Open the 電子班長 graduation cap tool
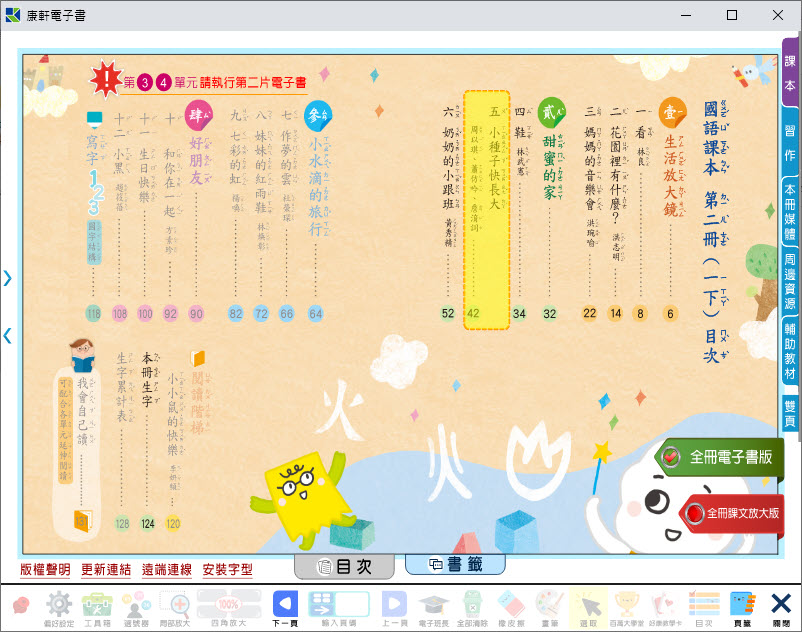The image size is (802, 632). point(433,608)
